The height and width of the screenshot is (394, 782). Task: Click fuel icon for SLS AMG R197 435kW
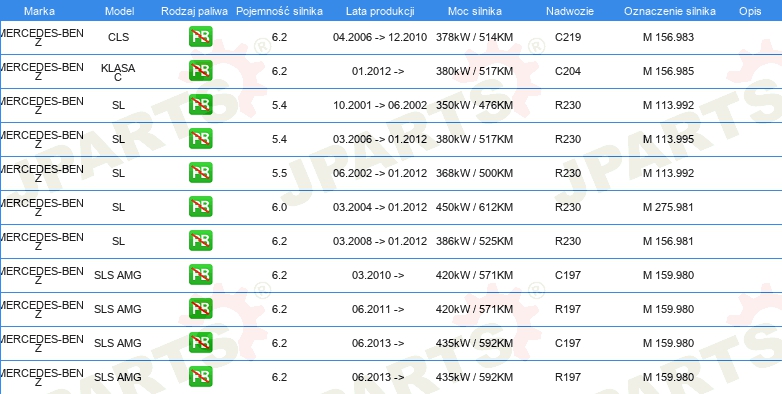200,376
